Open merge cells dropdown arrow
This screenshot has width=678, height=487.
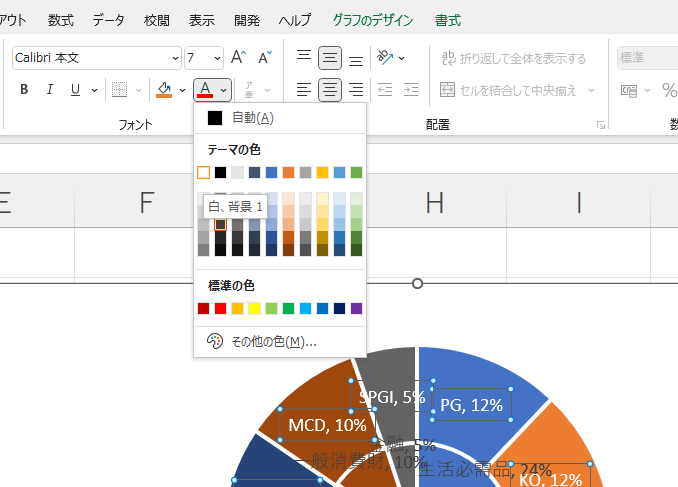pyautogui.click(x=591, y=90)
